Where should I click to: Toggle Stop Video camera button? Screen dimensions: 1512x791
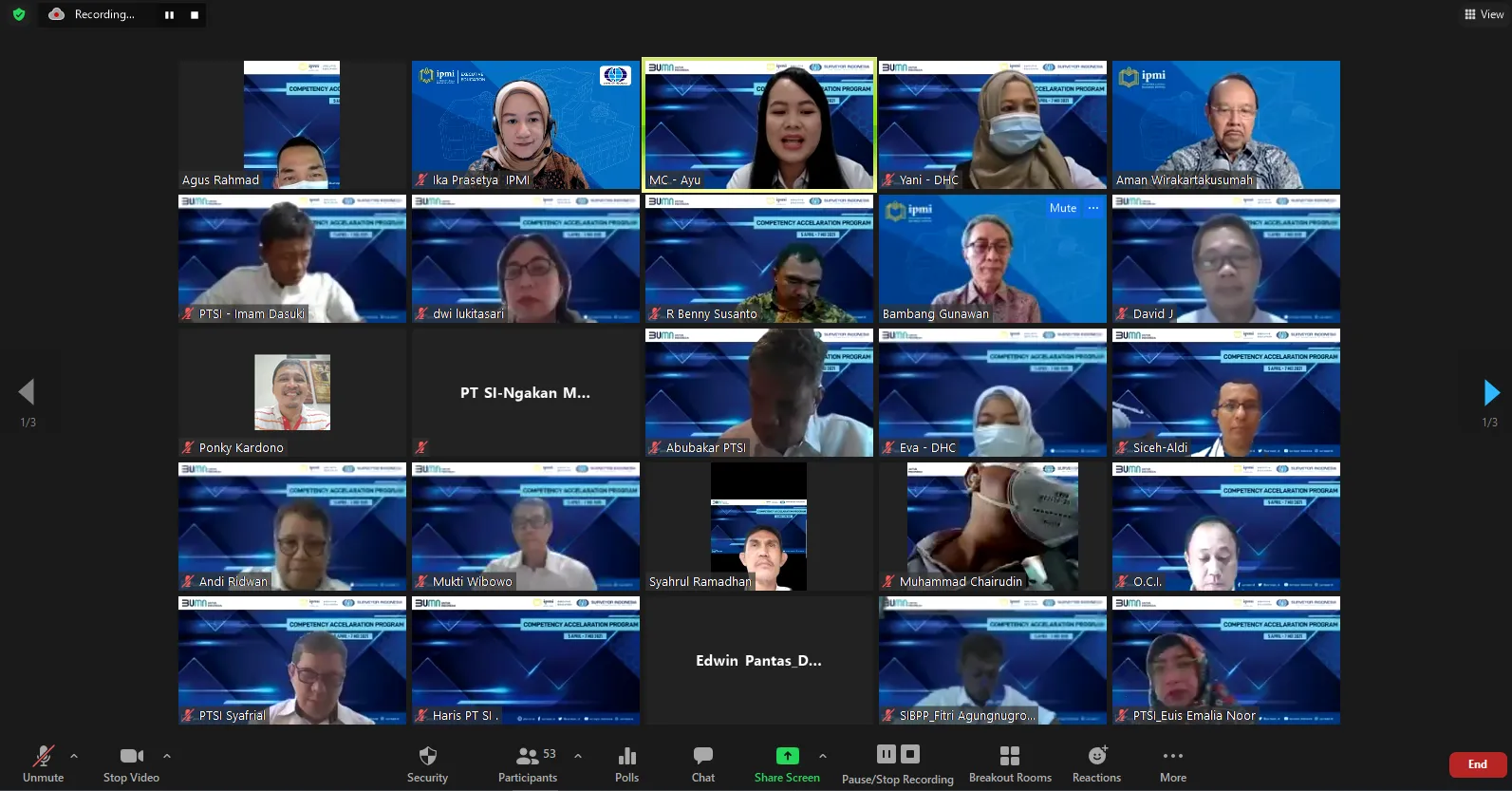(132, 756)
